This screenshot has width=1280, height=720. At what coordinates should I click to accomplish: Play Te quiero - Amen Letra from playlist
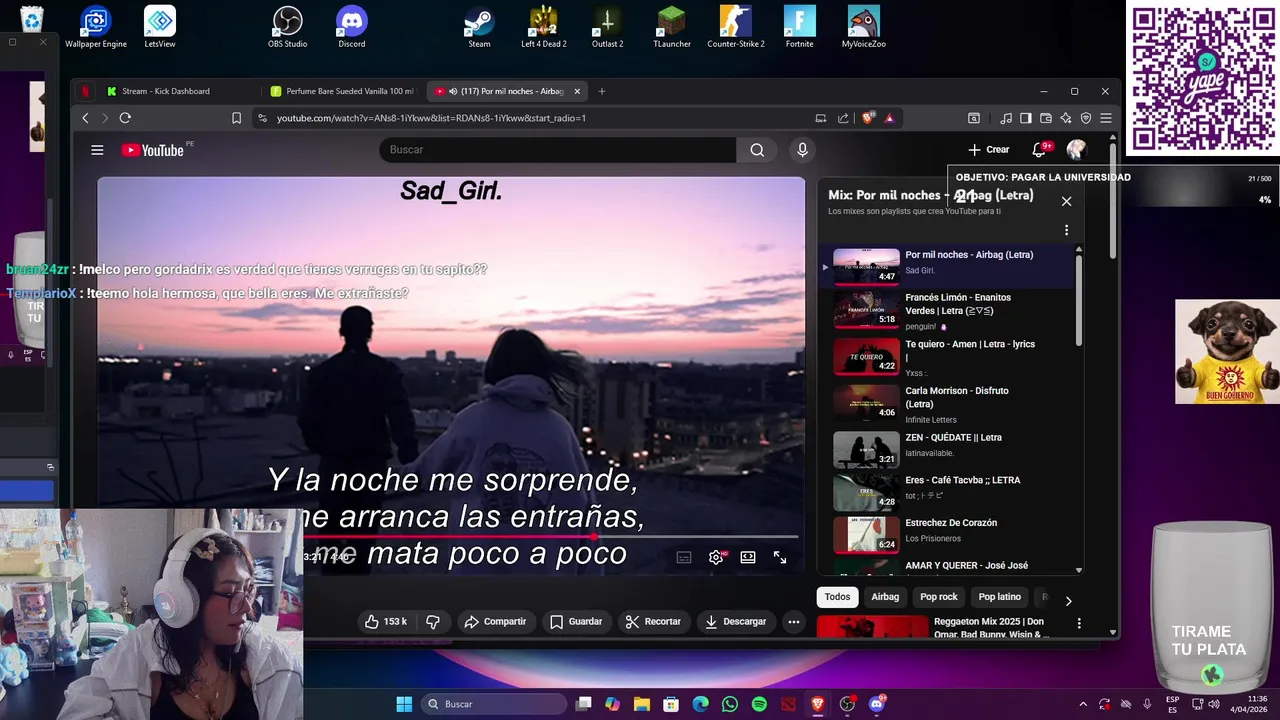(x=947, y=358)
